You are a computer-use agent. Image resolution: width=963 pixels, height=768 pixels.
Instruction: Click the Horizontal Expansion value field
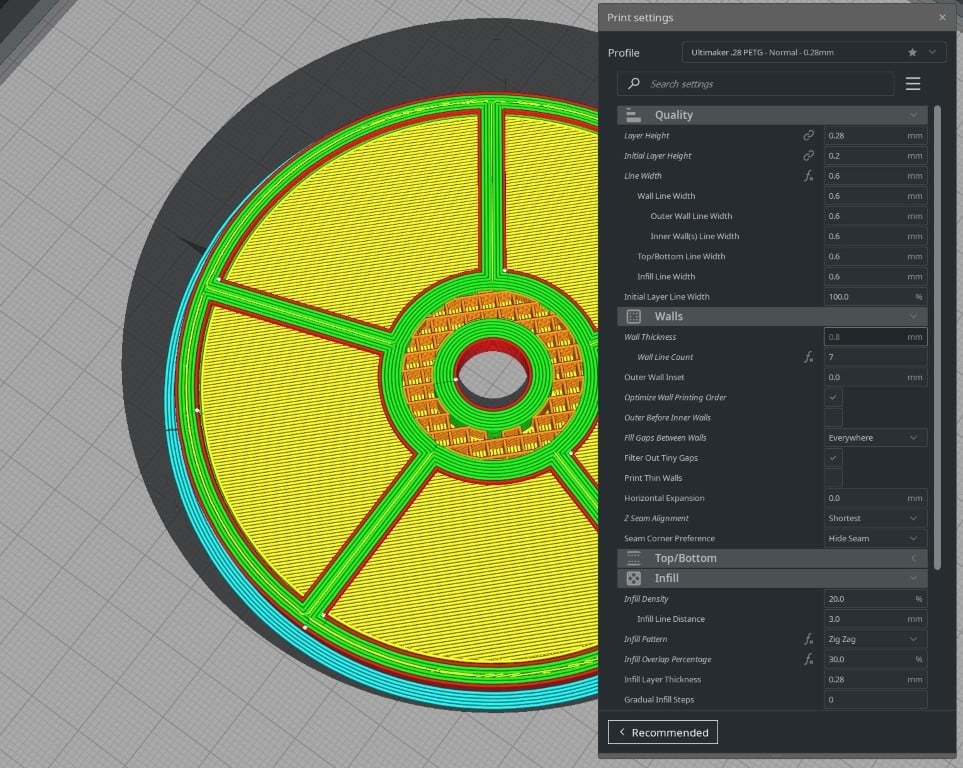[x=875, y=498]
